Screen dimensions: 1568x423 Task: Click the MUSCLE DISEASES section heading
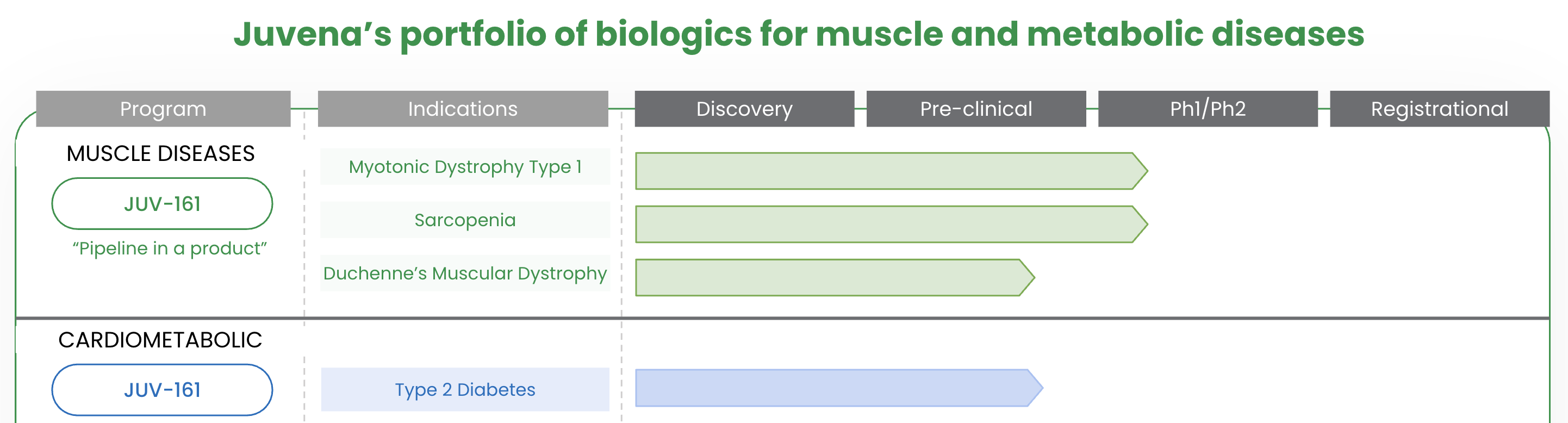pyautogui.click(x=161, y=153)
